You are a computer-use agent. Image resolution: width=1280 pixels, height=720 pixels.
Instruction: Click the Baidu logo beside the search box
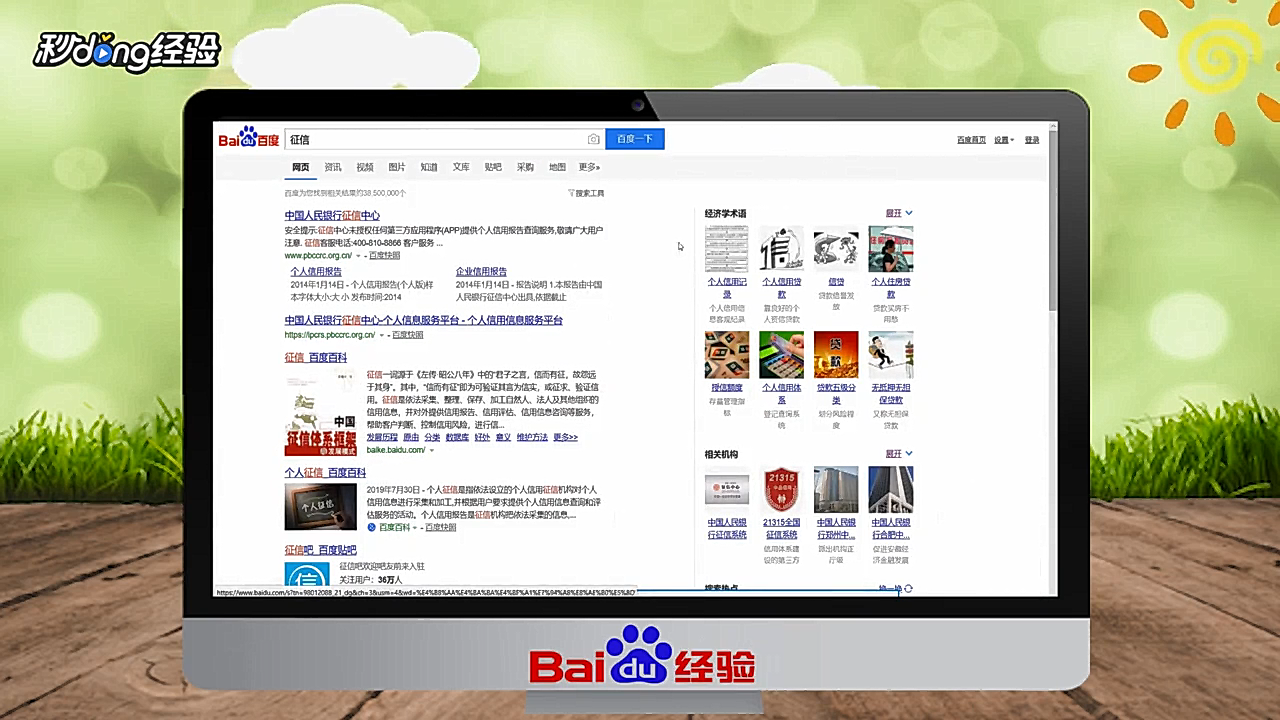(x=249, y=138)
